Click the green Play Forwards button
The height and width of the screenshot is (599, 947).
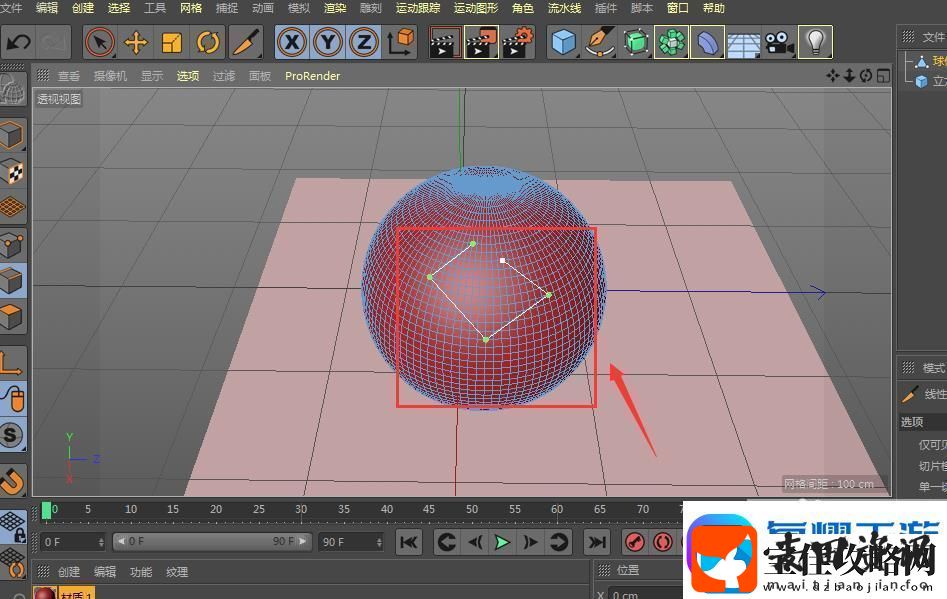click(502, 542)
